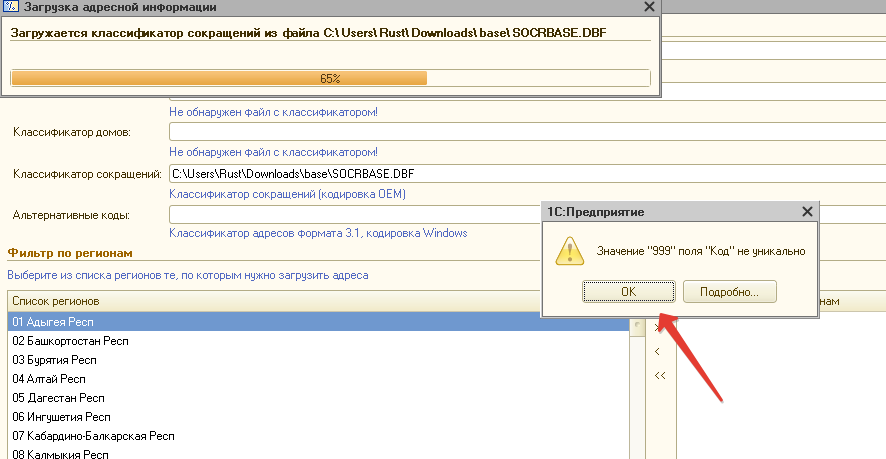Image resolution: width=886 pixels, height=459 pixels.
Task: Select region 05 Дагестан Респ
Action: pos(319,398)
